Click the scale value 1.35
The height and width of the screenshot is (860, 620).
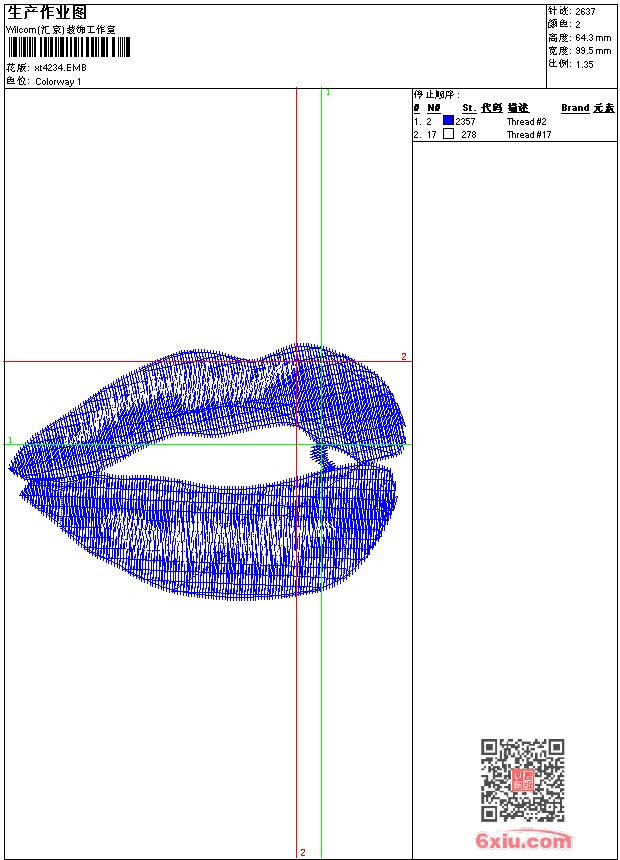click(x=584, y=64)
